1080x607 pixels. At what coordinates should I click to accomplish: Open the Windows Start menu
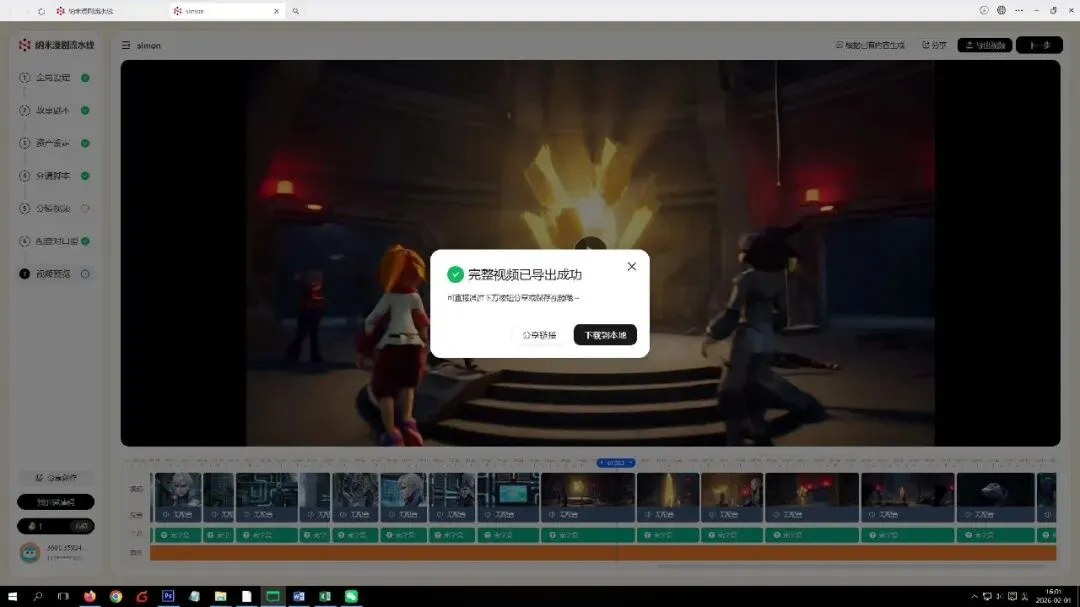coord(12,597)
